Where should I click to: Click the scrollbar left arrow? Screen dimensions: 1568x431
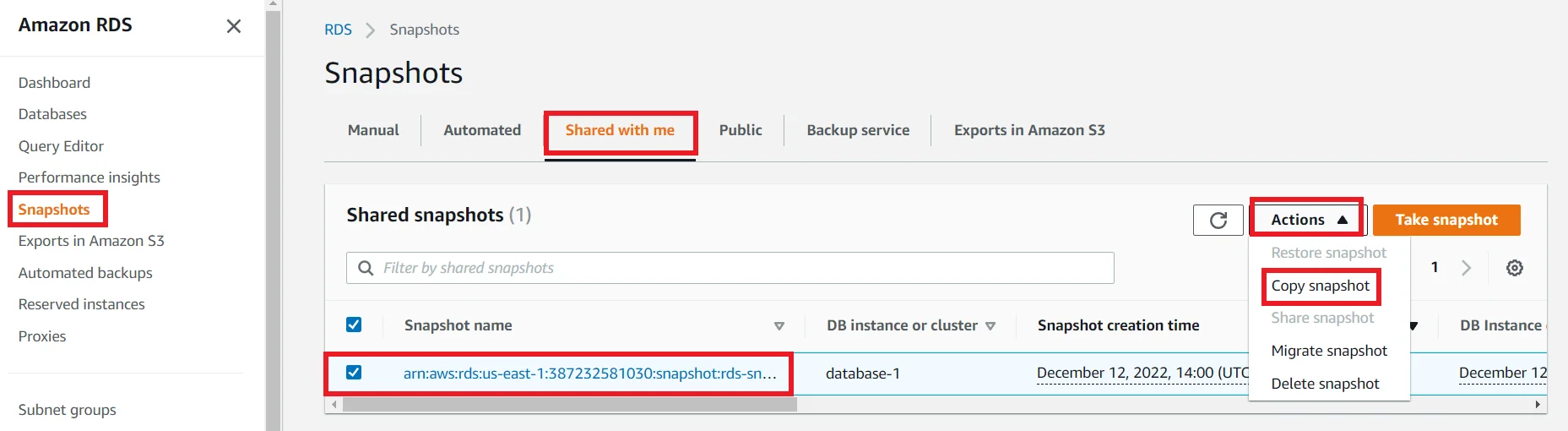tap(334, 405)
